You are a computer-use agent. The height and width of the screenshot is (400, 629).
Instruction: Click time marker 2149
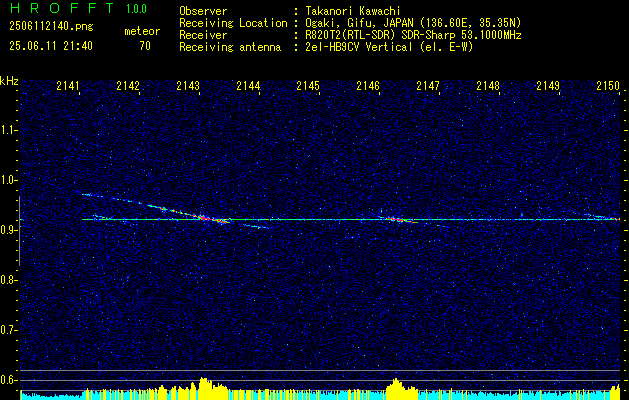click(x=548, y=85)
